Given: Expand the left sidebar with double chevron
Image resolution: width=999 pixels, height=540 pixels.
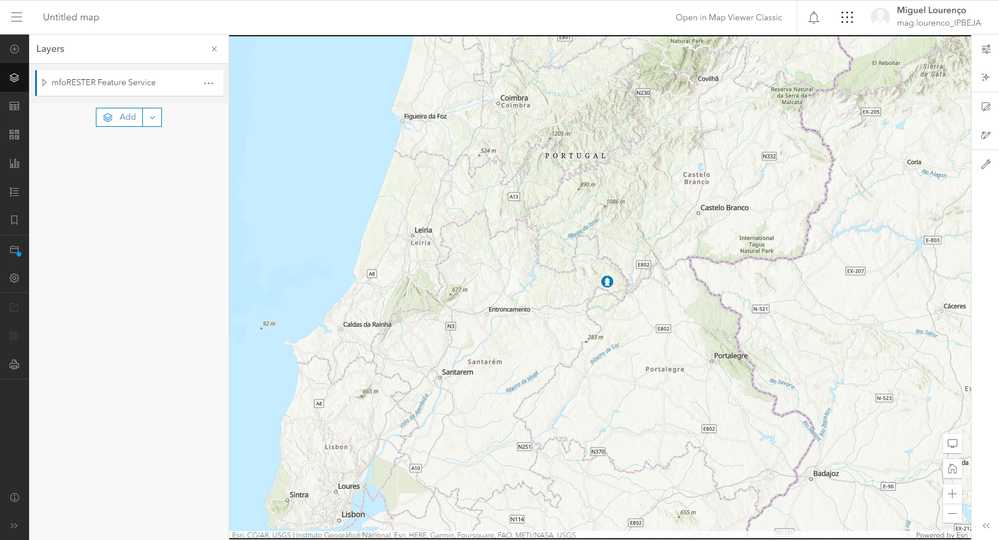Looking at the screenshot, I should [x=14, y=526].
